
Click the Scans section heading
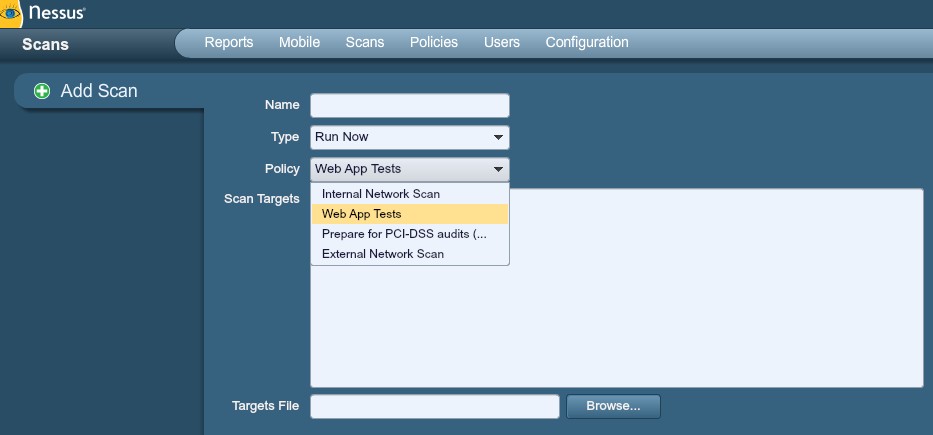pyautogui.click(x=45, y=45)
